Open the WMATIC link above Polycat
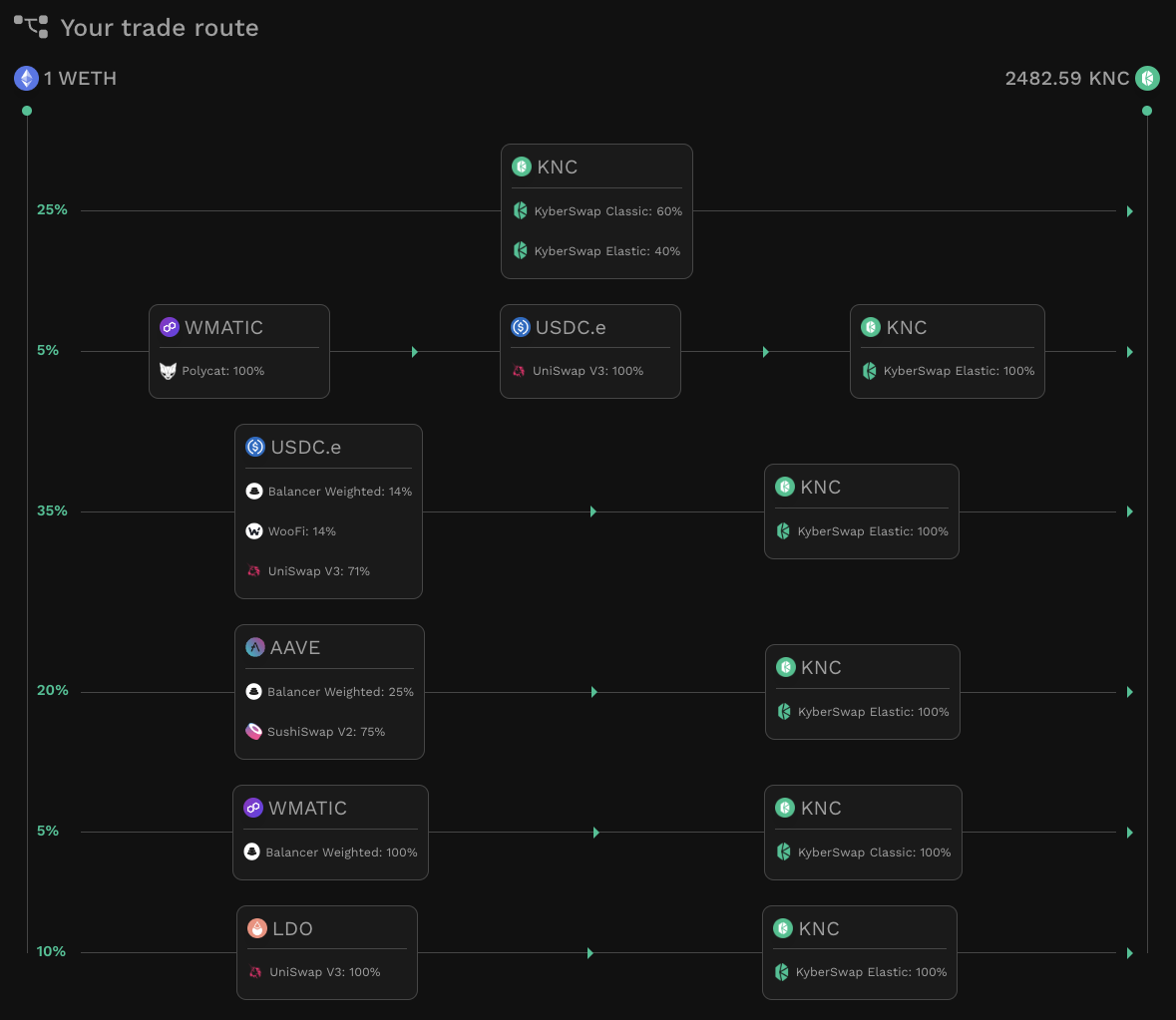The image size is (1176, 1020). pyautogui.click(x=223, y=327)
